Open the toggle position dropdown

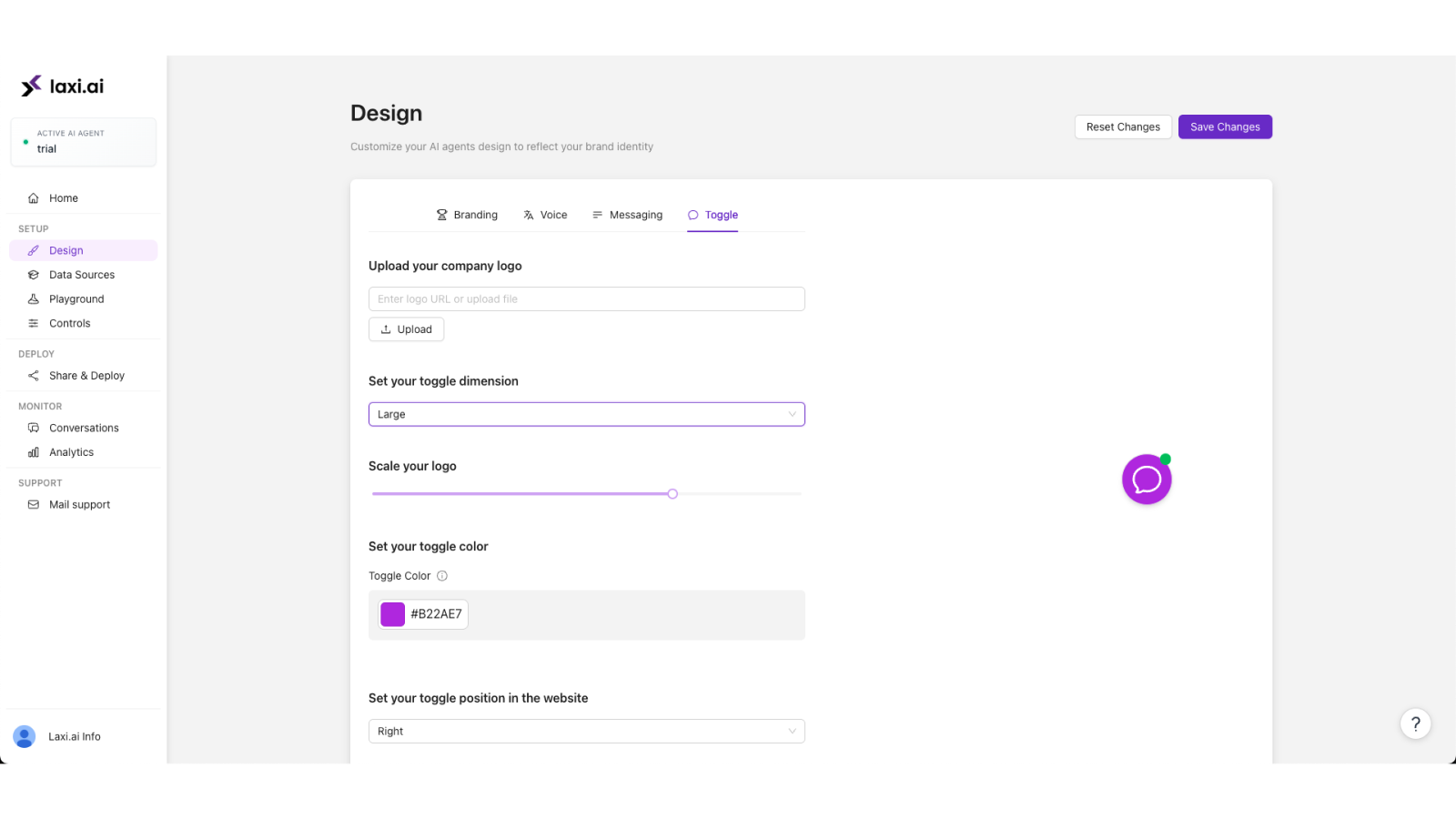587,732
